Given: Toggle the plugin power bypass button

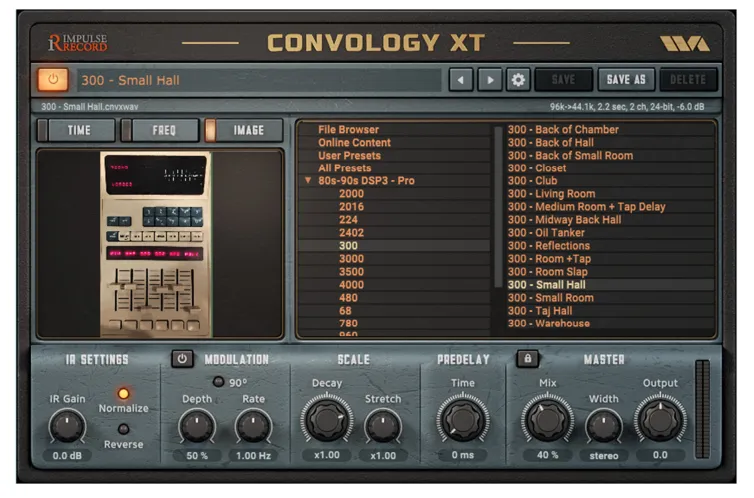Looking at the screenshot, I should [x=53, y=79].
